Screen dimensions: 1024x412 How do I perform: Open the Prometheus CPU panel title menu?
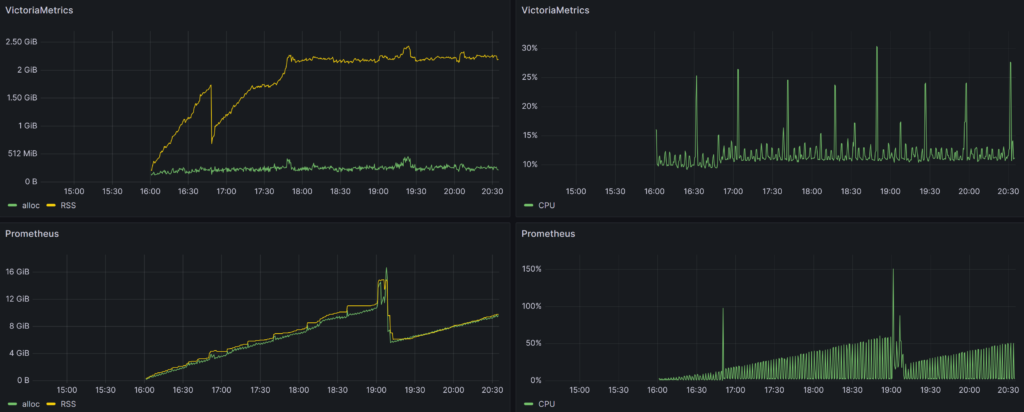[544, 233]
